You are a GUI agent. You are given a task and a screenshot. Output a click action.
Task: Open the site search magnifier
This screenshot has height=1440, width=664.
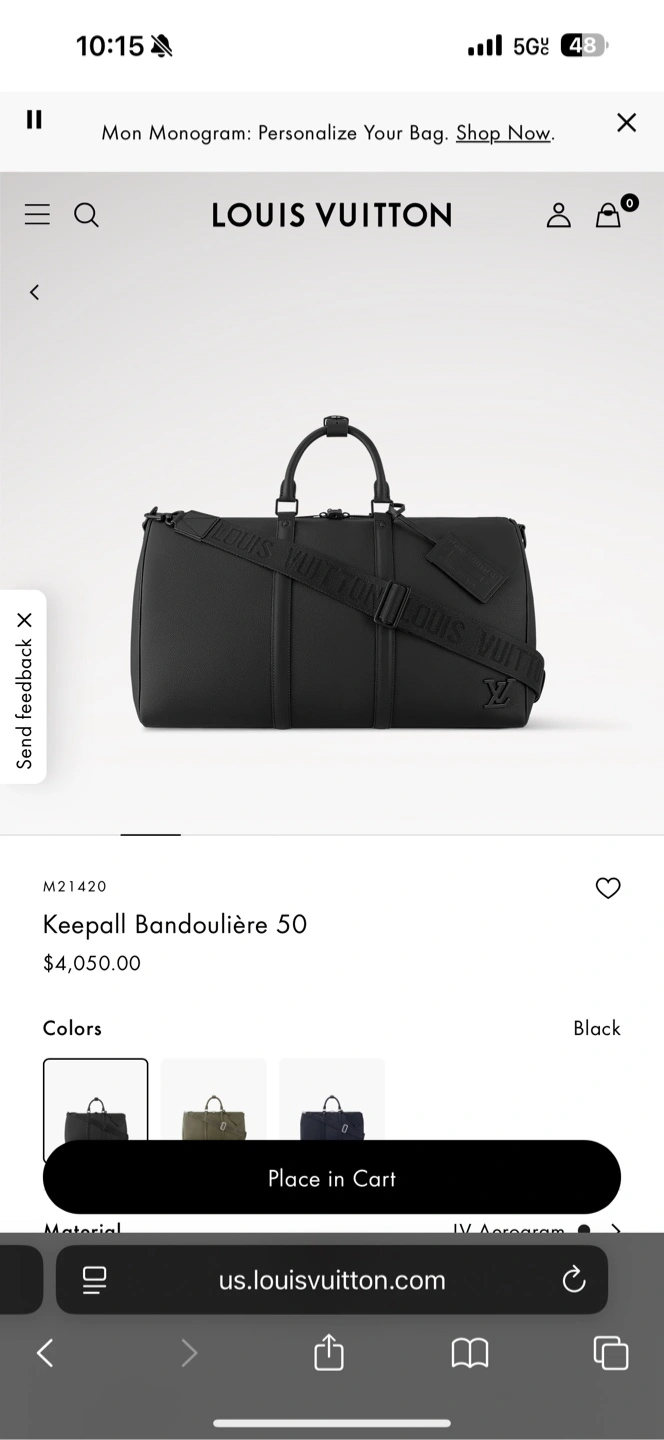tap(87, 215)
